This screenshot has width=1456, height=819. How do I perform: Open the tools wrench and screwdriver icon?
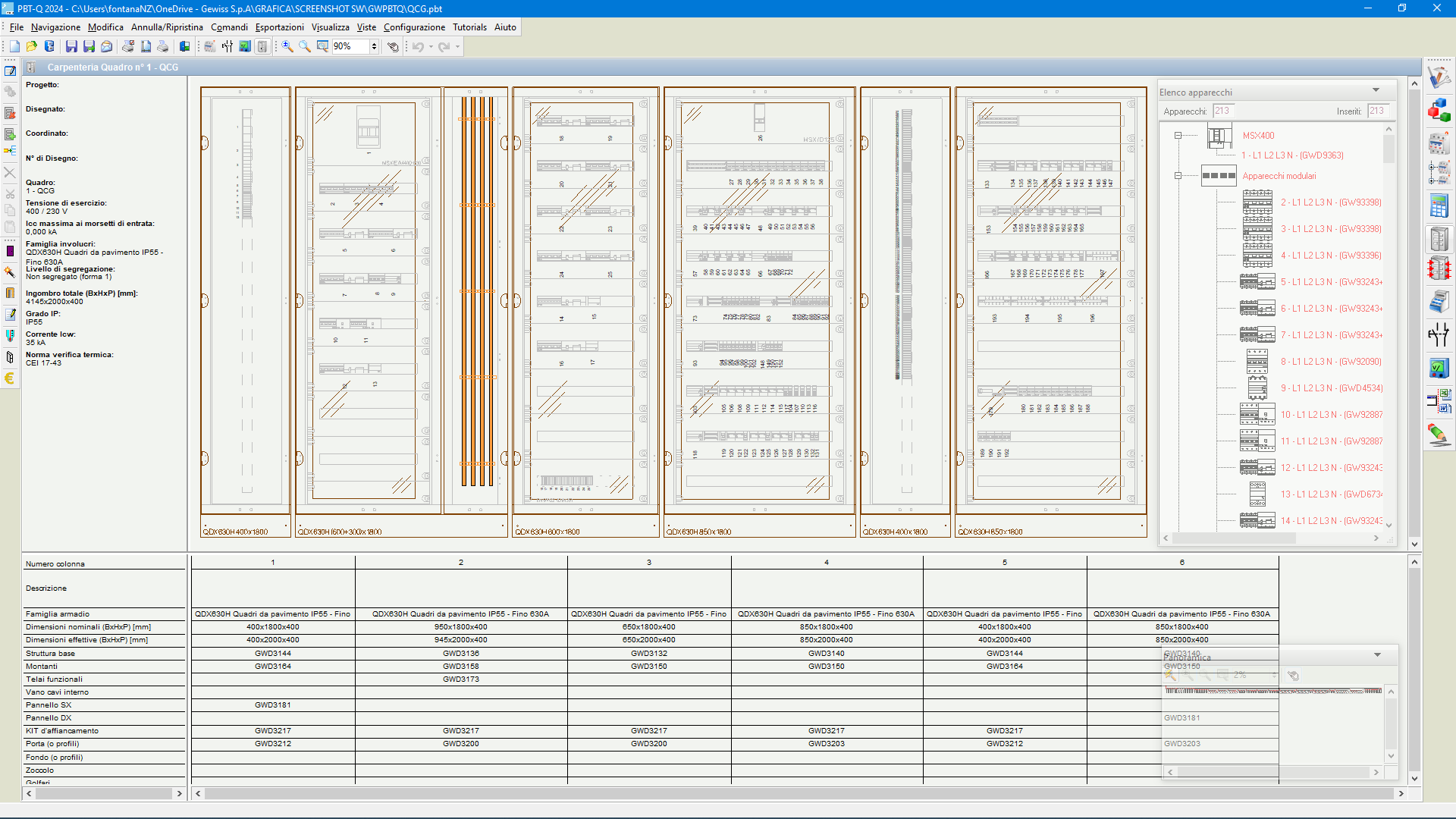1439,77
